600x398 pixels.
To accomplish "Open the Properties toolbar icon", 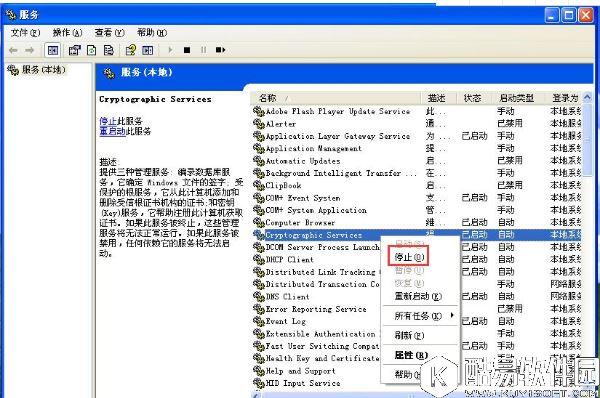I will (74, 50).
